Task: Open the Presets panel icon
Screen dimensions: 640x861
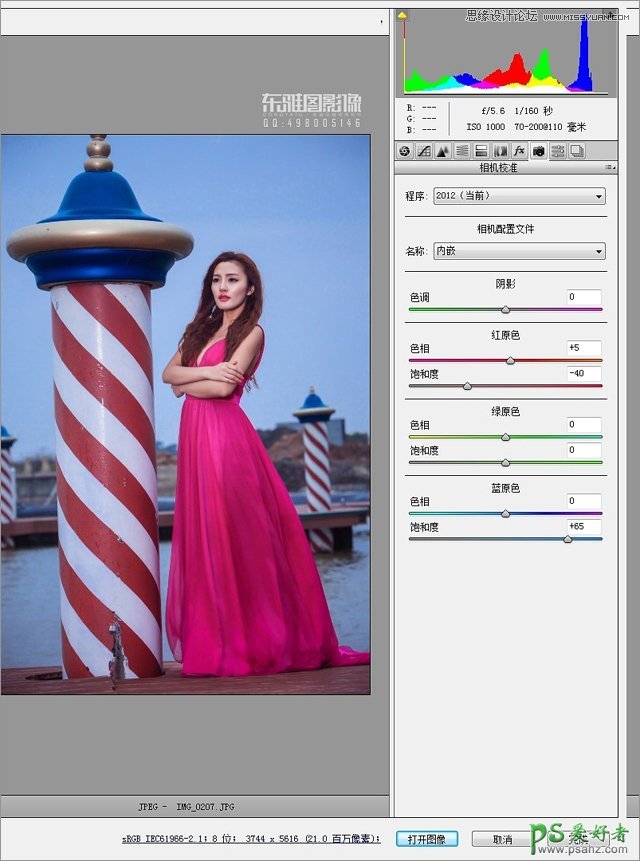Action: pyautogui.click(x=557, y=151)
